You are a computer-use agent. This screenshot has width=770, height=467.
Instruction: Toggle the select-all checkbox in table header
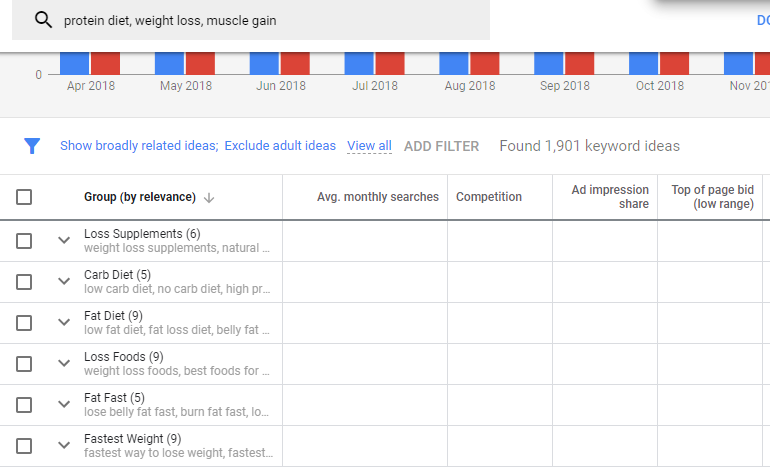pyautogui.click(x=24, y=197)
